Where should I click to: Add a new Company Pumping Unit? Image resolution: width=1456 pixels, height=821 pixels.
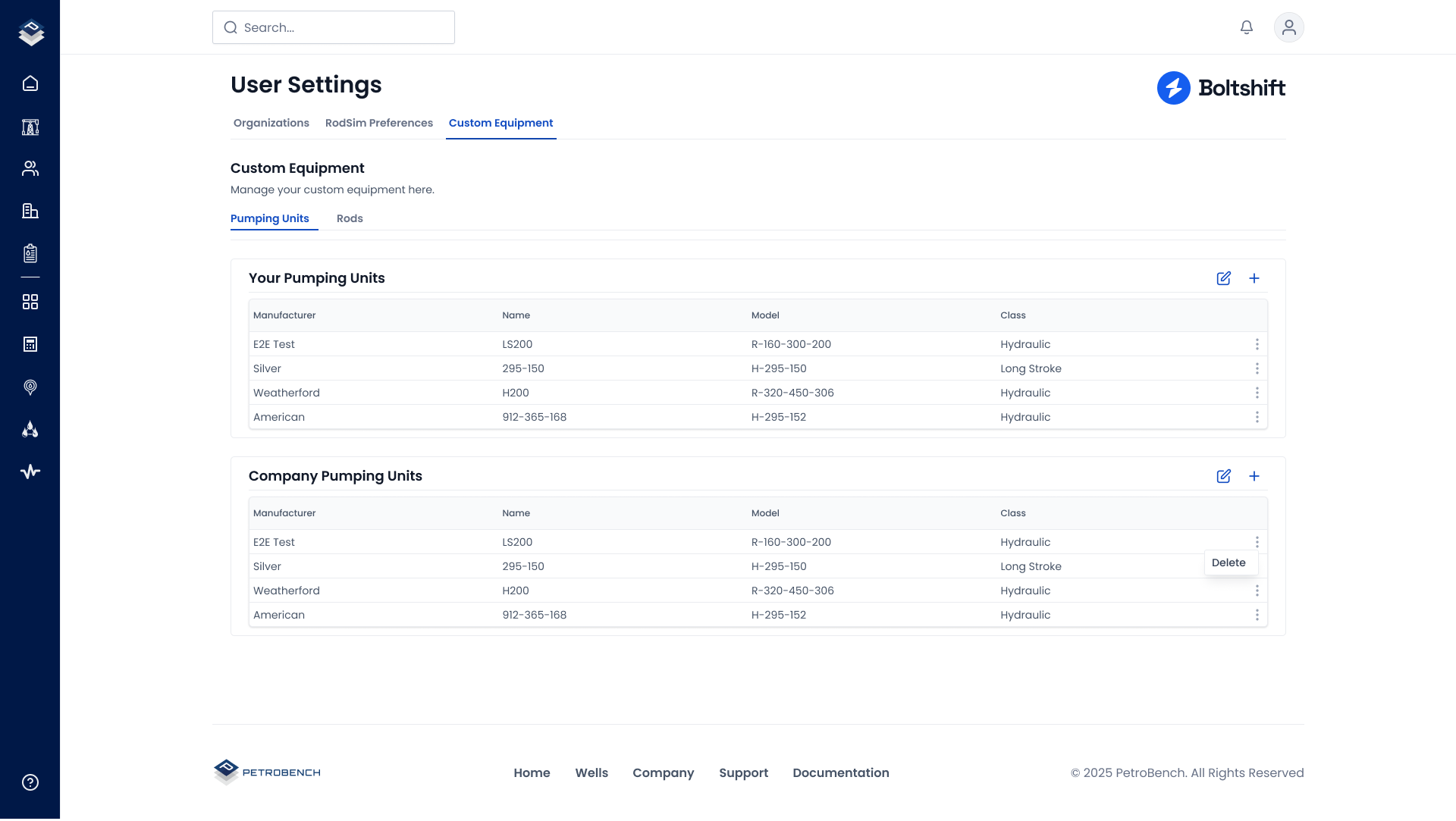(1254, 476)
